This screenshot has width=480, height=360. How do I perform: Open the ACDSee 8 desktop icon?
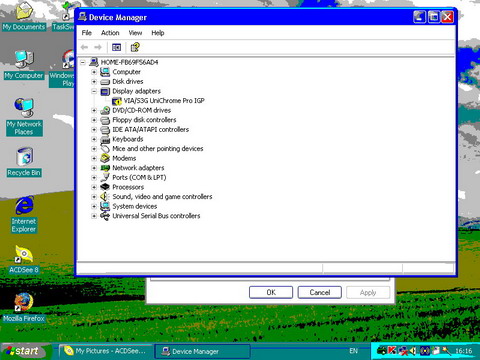click(x=24, y=254)
